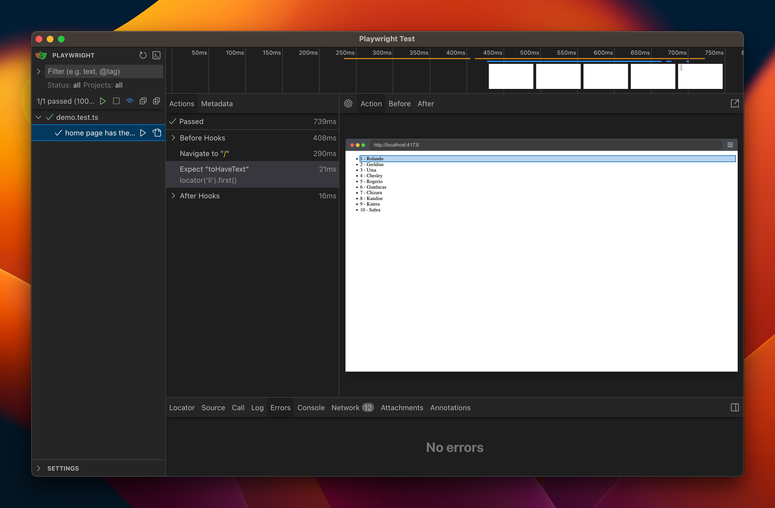Screen dimensions: 775x508
Task: Toggle the bottom panel sidebar layout
Action: [735, 408]
